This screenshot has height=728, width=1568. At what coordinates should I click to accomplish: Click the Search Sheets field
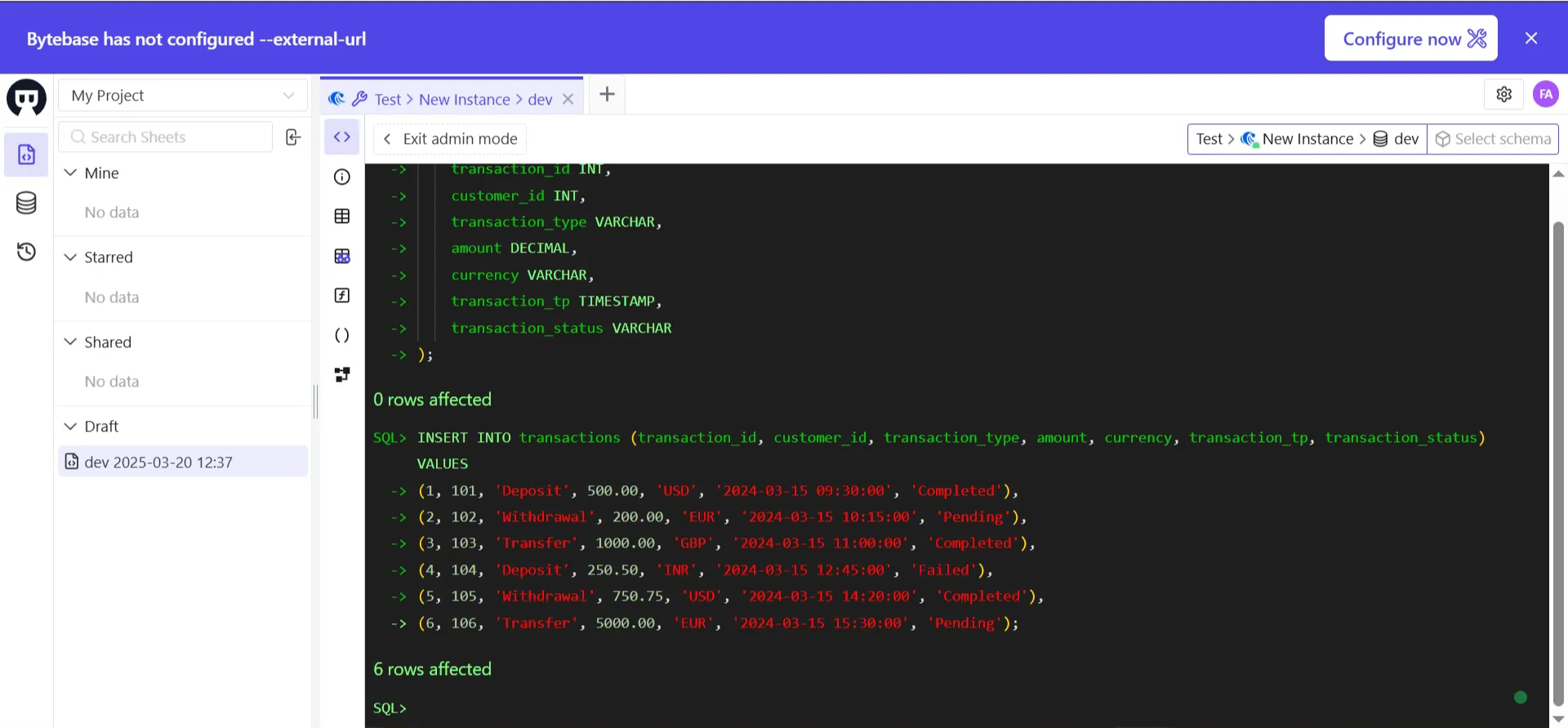click(166, 137)
